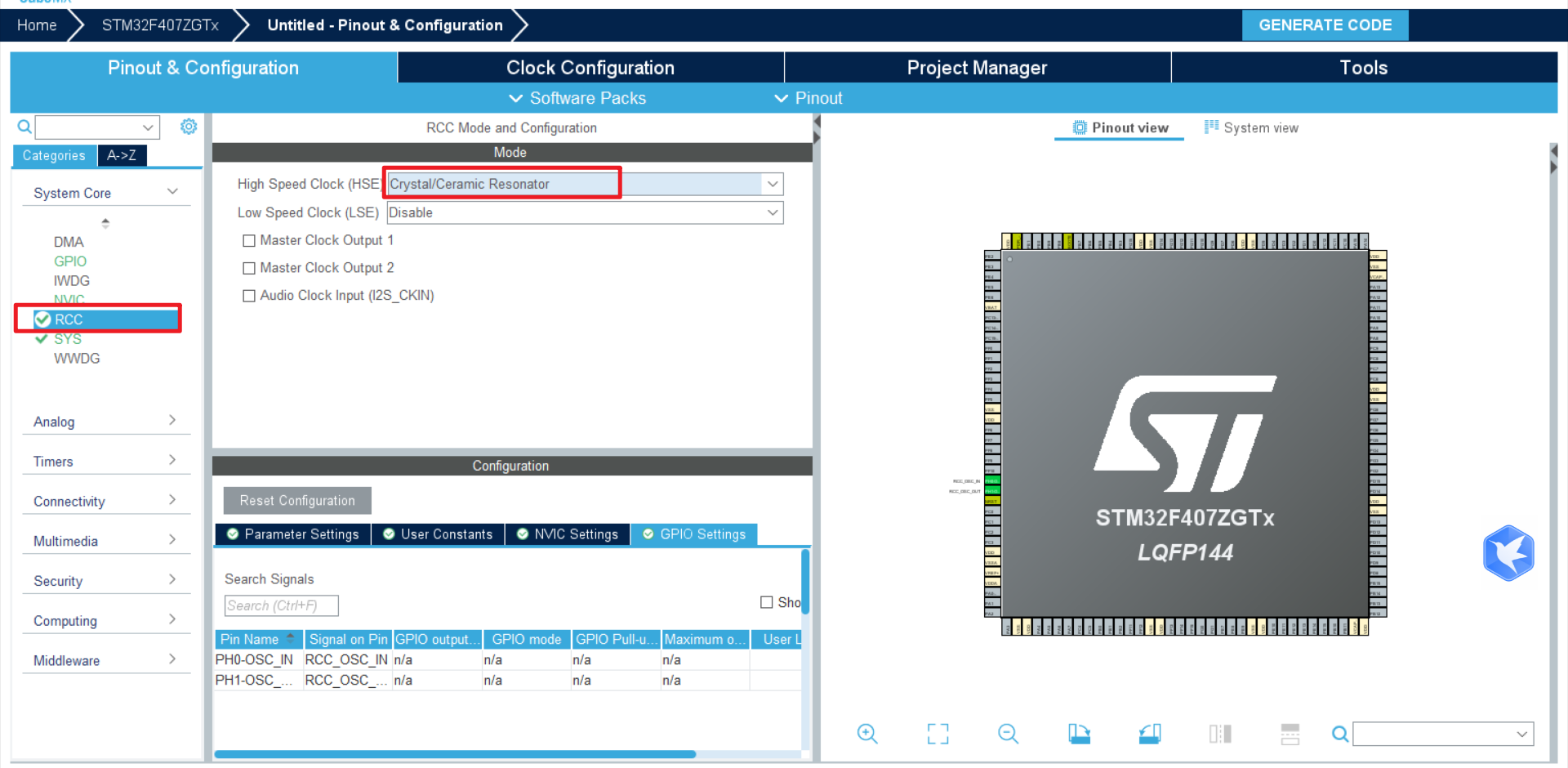The width and height of the screenshot is (1568, 768).
Task: Open the NVIC Settings tab
Action: (568, 534)
